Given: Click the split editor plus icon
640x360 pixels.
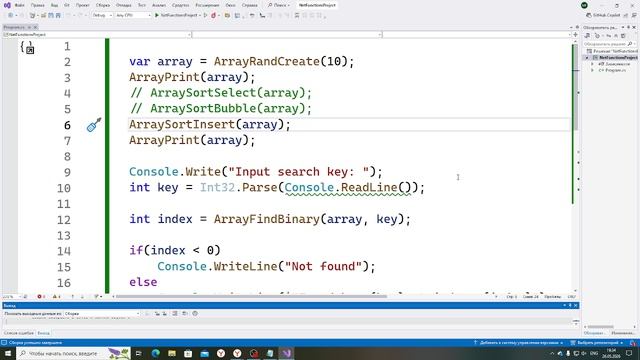Looking at the screenshot, I should [576, 35].
